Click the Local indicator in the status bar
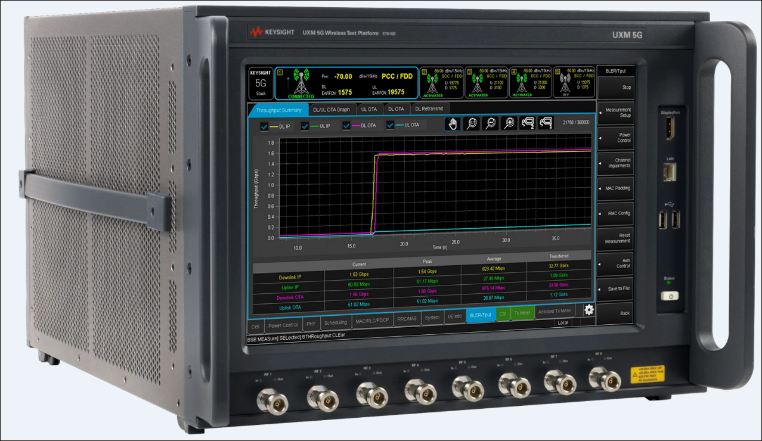 click(x=563, y=322)
